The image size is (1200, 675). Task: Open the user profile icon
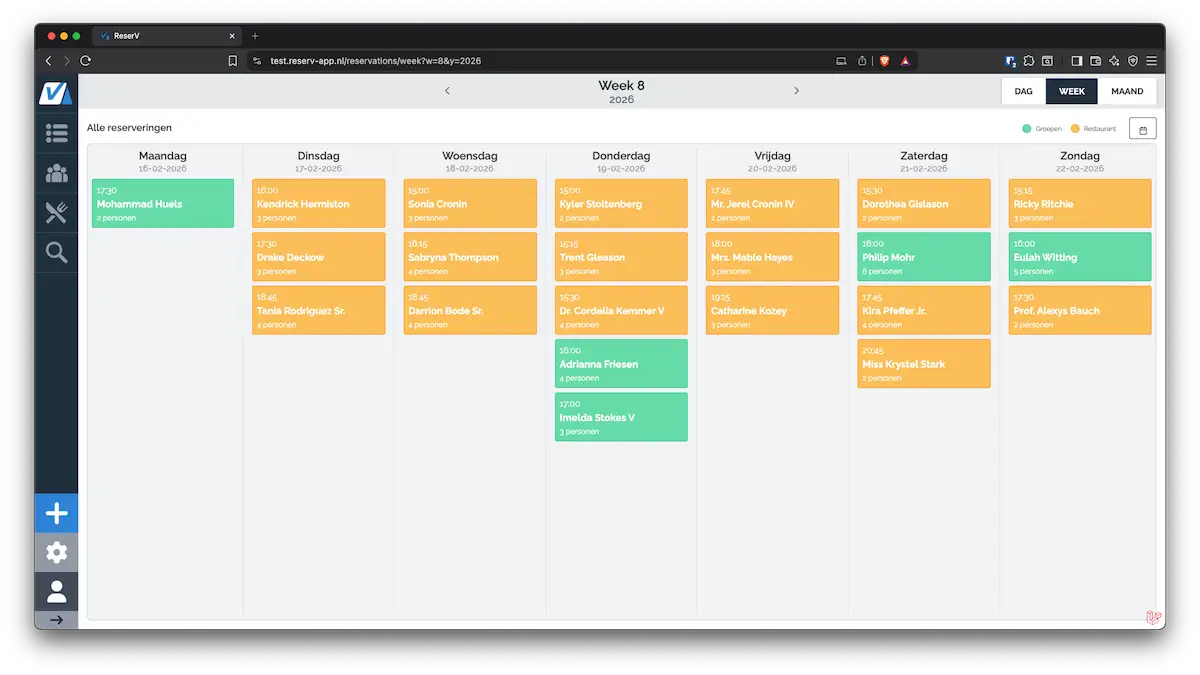(56, 591)
